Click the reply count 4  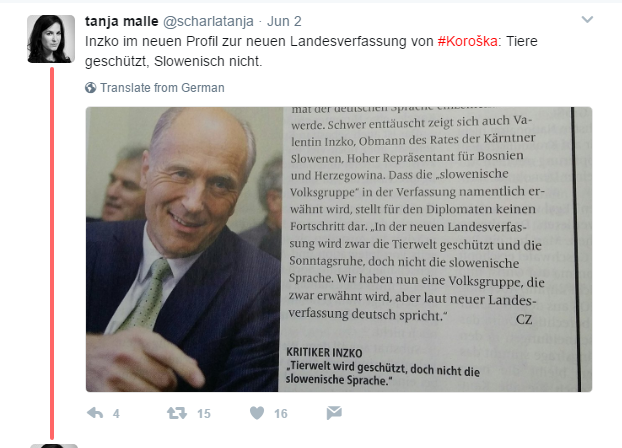pyautogui.click(x=116, y=414)
